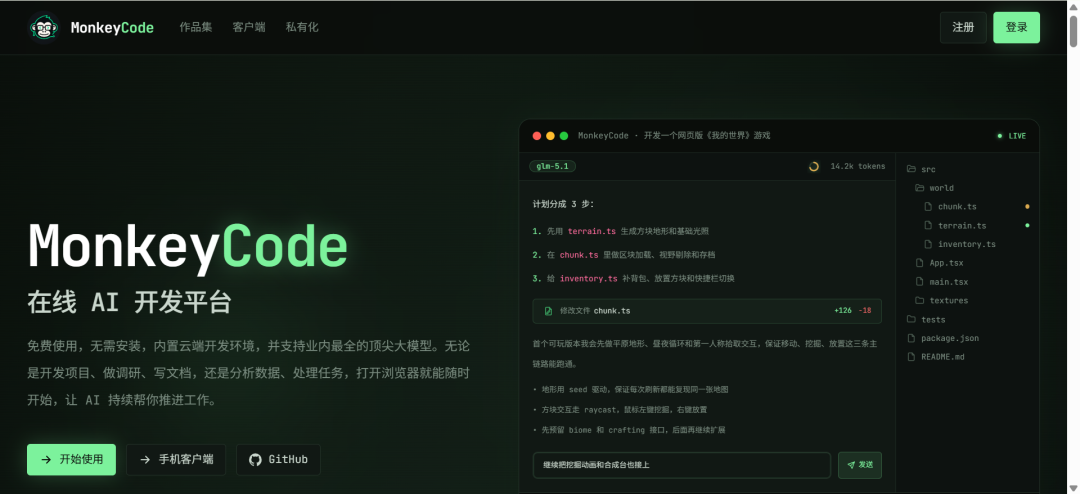Screen dimensions: 1080x494
Task: Click the arrow icon in 手机客户端
Action: [145, 460]
